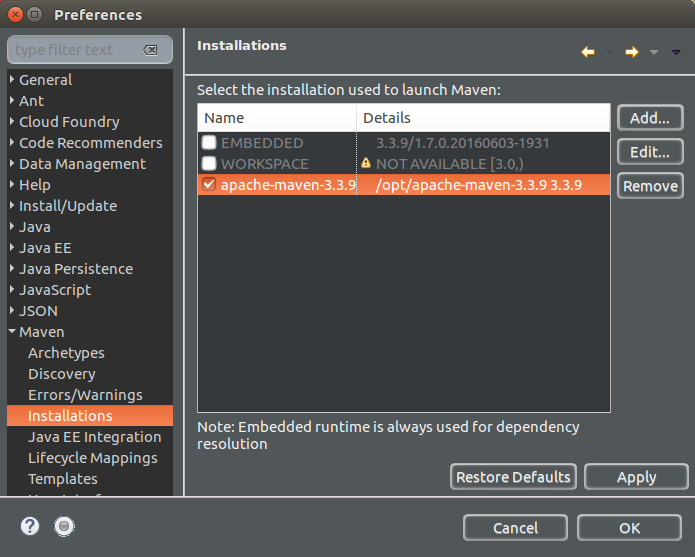This screenshot has height=557, width=695.
Task: Expand the Install/Update node
Action: (12, 205)
